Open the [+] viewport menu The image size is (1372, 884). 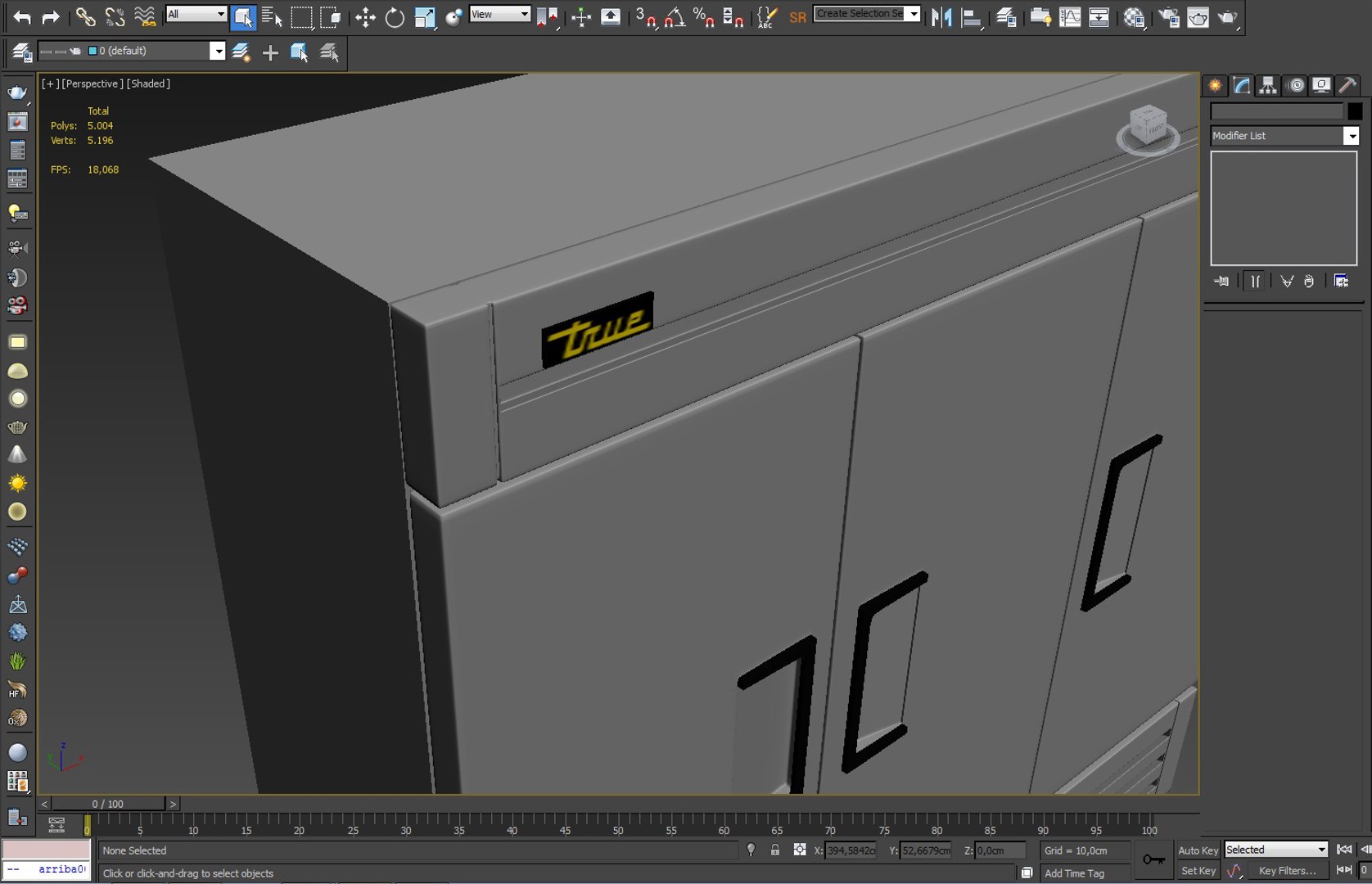point(50,83)
